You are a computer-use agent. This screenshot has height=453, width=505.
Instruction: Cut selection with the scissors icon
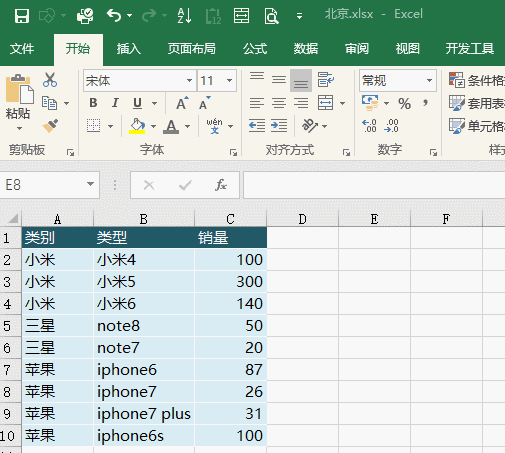click(50, 80)
